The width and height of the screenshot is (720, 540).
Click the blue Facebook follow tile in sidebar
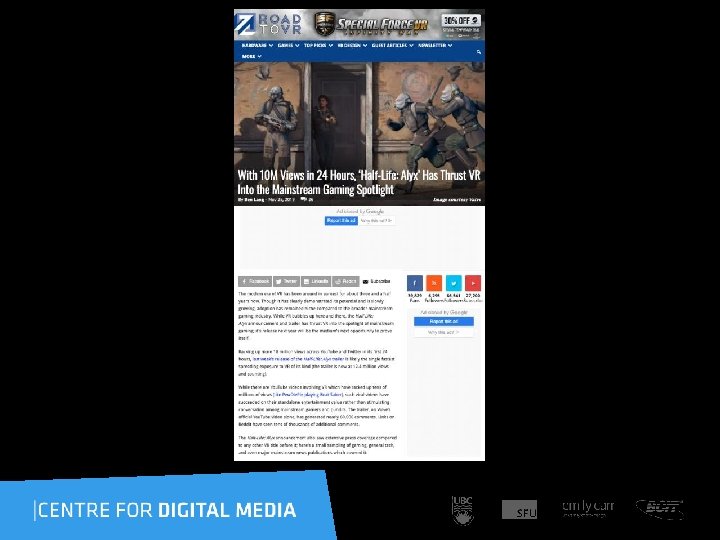coord(415,283)
